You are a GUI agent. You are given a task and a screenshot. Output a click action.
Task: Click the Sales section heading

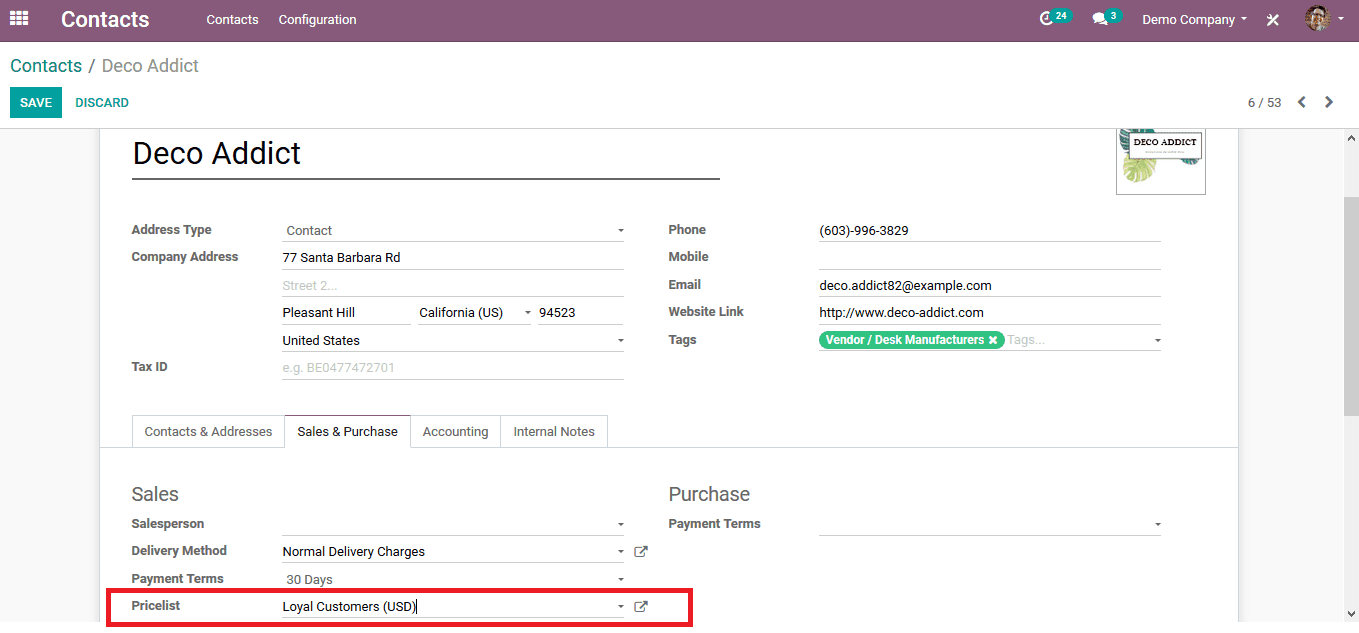pos(155,494)
